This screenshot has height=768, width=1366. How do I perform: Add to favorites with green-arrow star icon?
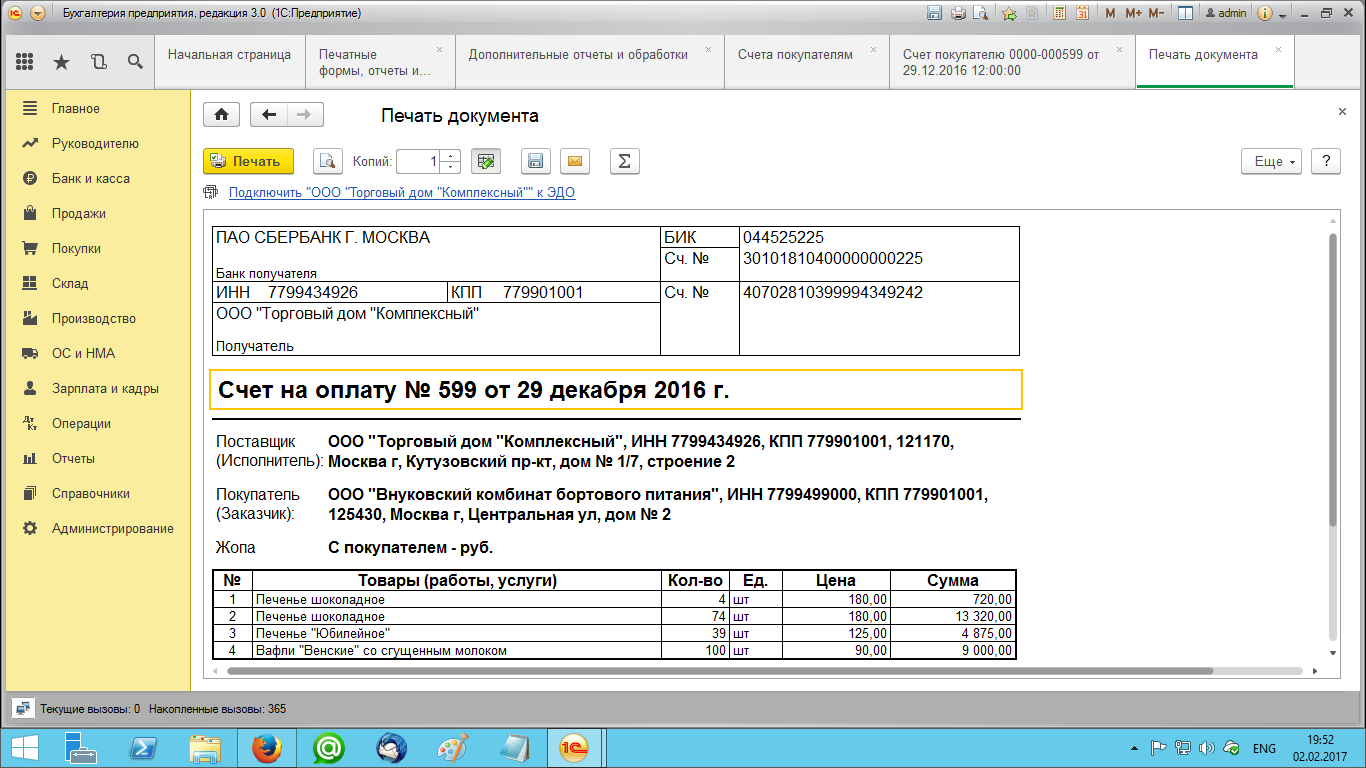(1010, 14)
